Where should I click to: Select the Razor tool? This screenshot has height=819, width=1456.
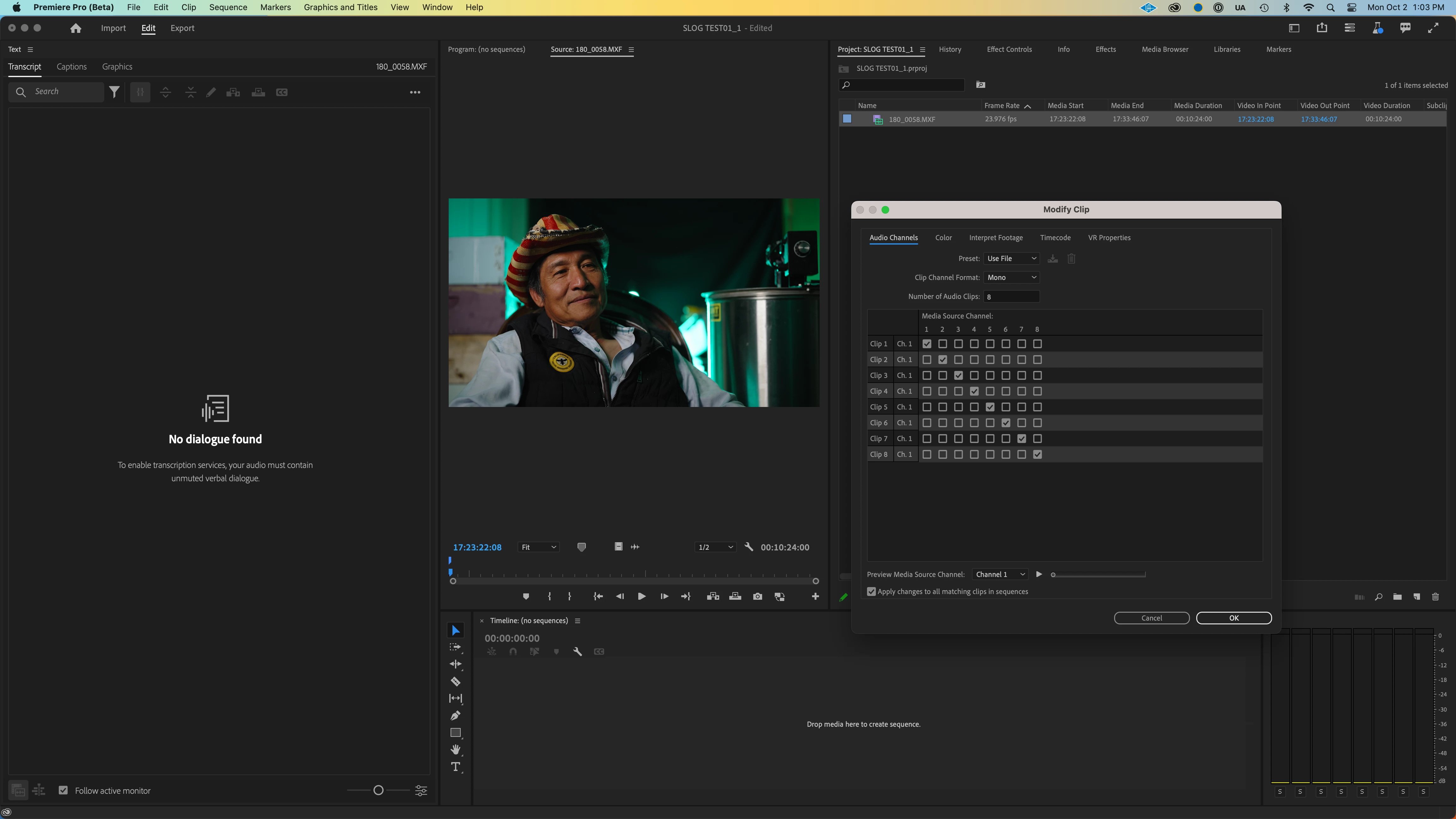click(x=455, y=682)
